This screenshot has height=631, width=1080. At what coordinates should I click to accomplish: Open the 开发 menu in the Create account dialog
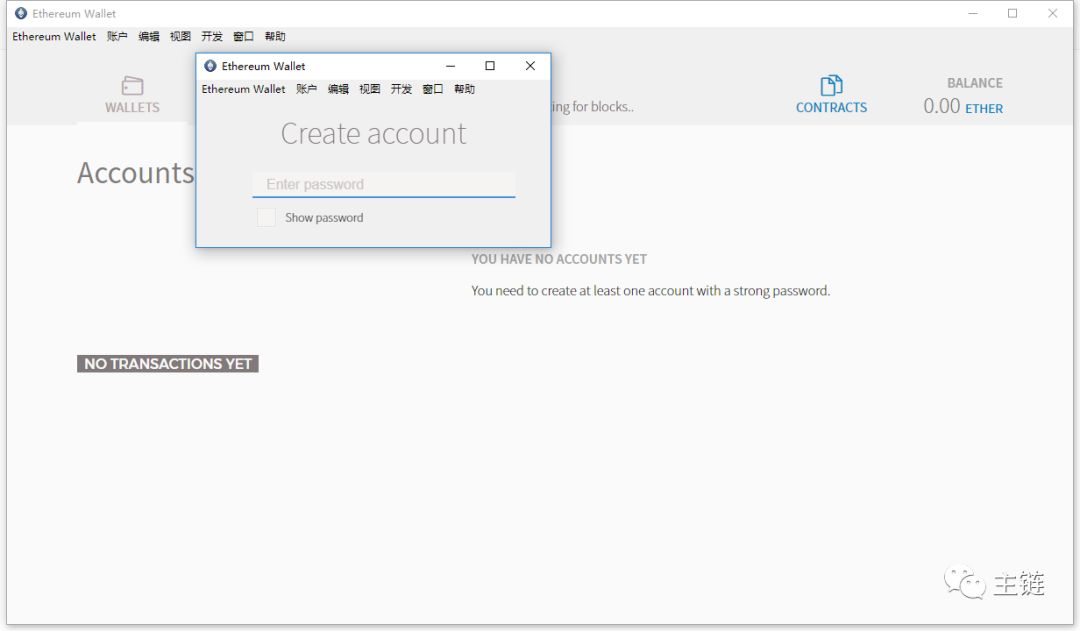(x=401, y=89)
